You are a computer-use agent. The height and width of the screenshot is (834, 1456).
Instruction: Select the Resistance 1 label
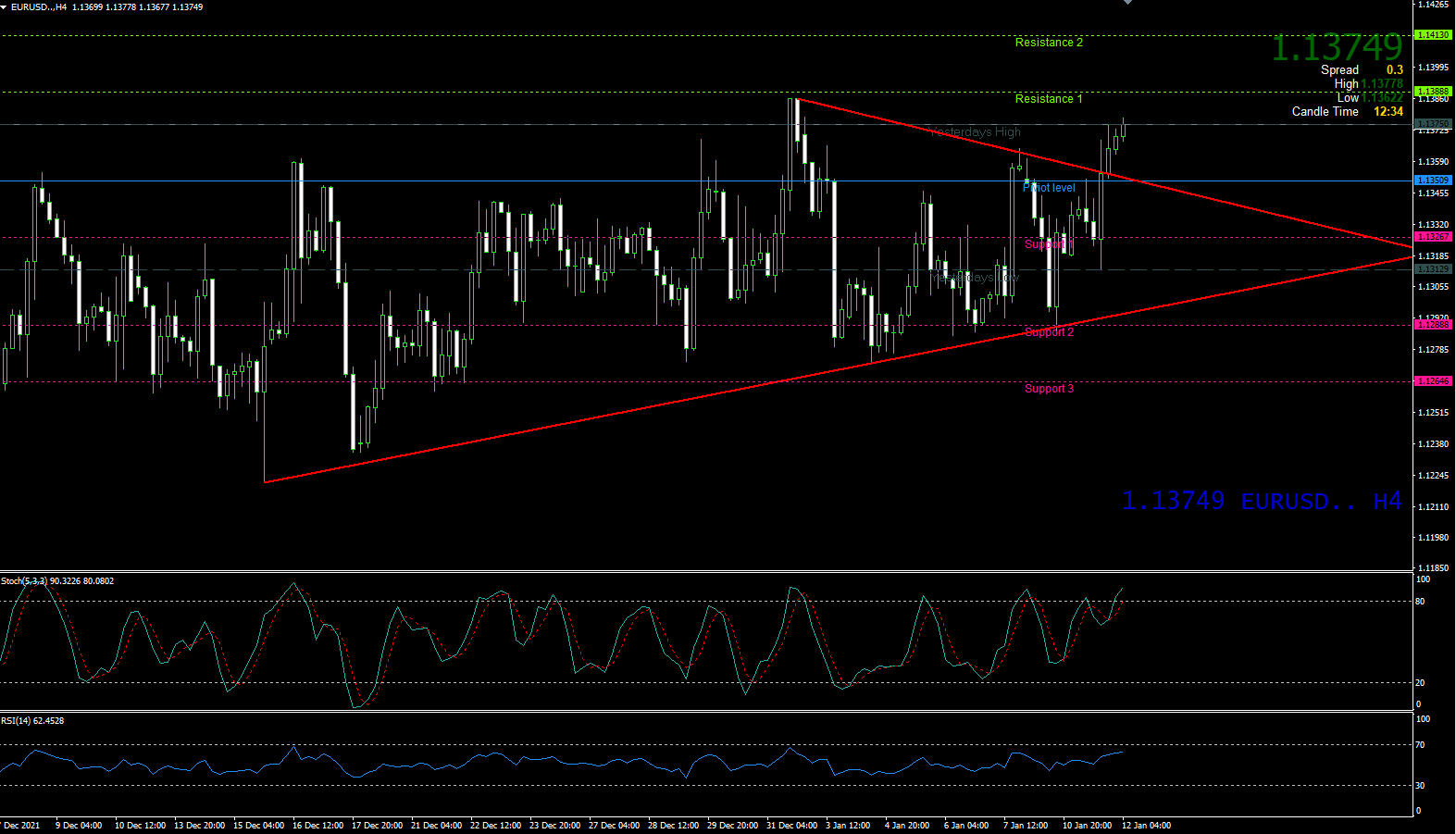(x=1048, y=99)
